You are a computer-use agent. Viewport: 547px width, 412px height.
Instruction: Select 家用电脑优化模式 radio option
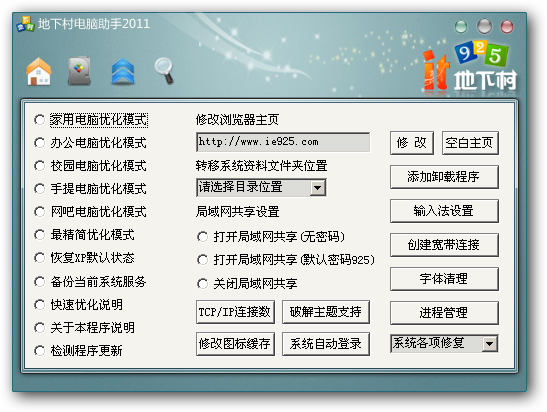(x=39, y=120)
